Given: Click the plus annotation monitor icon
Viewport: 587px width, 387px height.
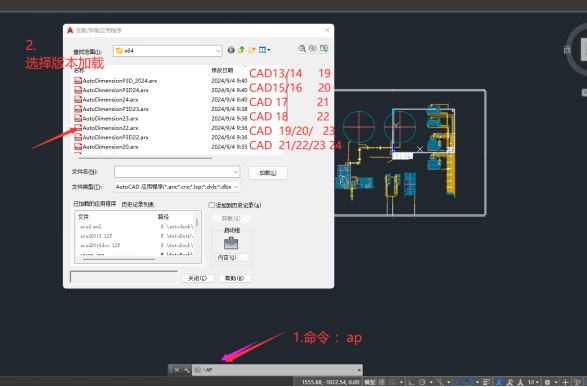Looking at the screenshot, I should point(565,382).
